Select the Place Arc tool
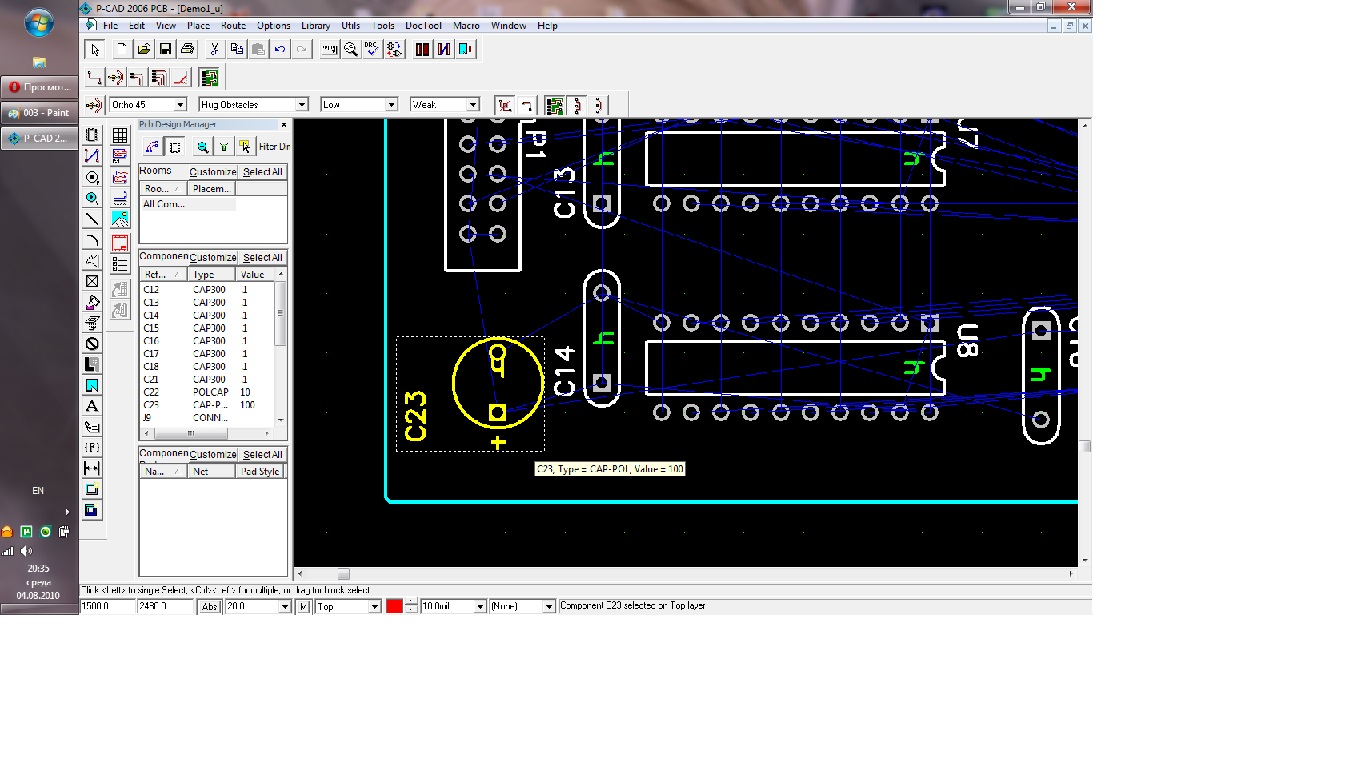1366x768 pixels. [x=92, y=240]
